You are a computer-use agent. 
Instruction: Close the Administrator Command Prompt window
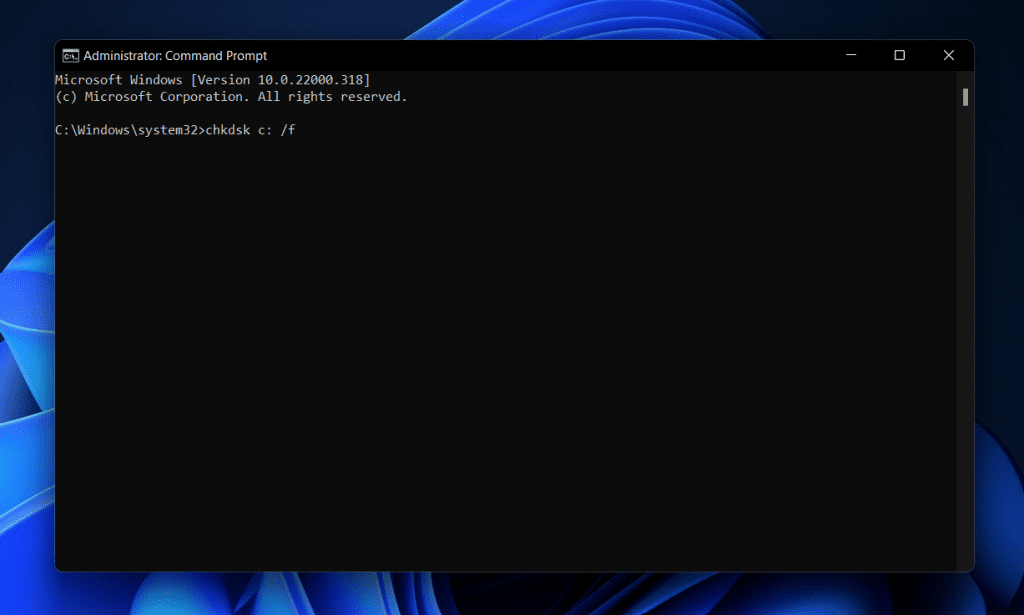click(948, 55)
